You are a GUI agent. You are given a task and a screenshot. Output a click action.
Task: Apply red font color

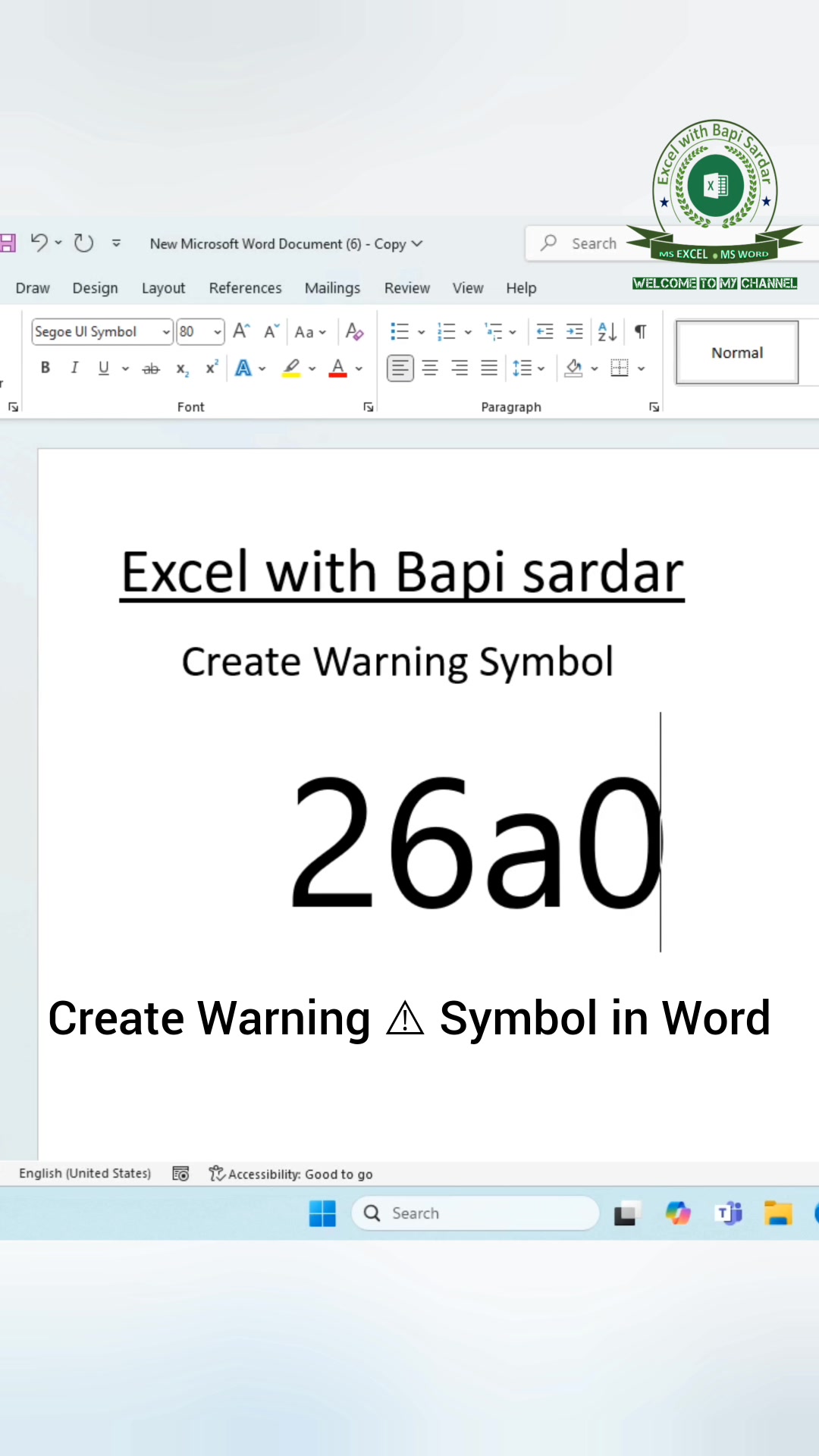pyautogui.click(x=338, y=369)
